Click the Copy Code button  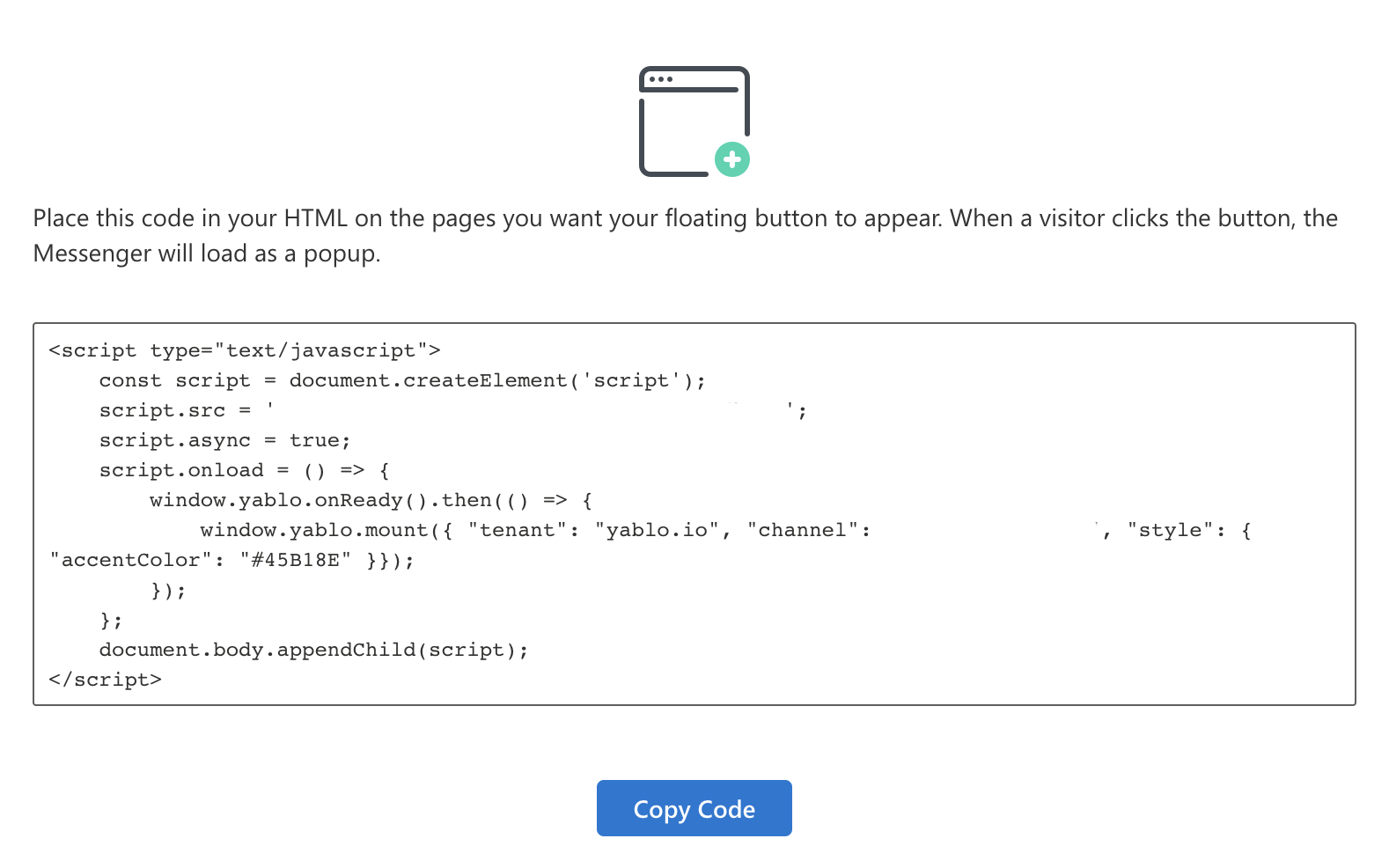point(694,808)
